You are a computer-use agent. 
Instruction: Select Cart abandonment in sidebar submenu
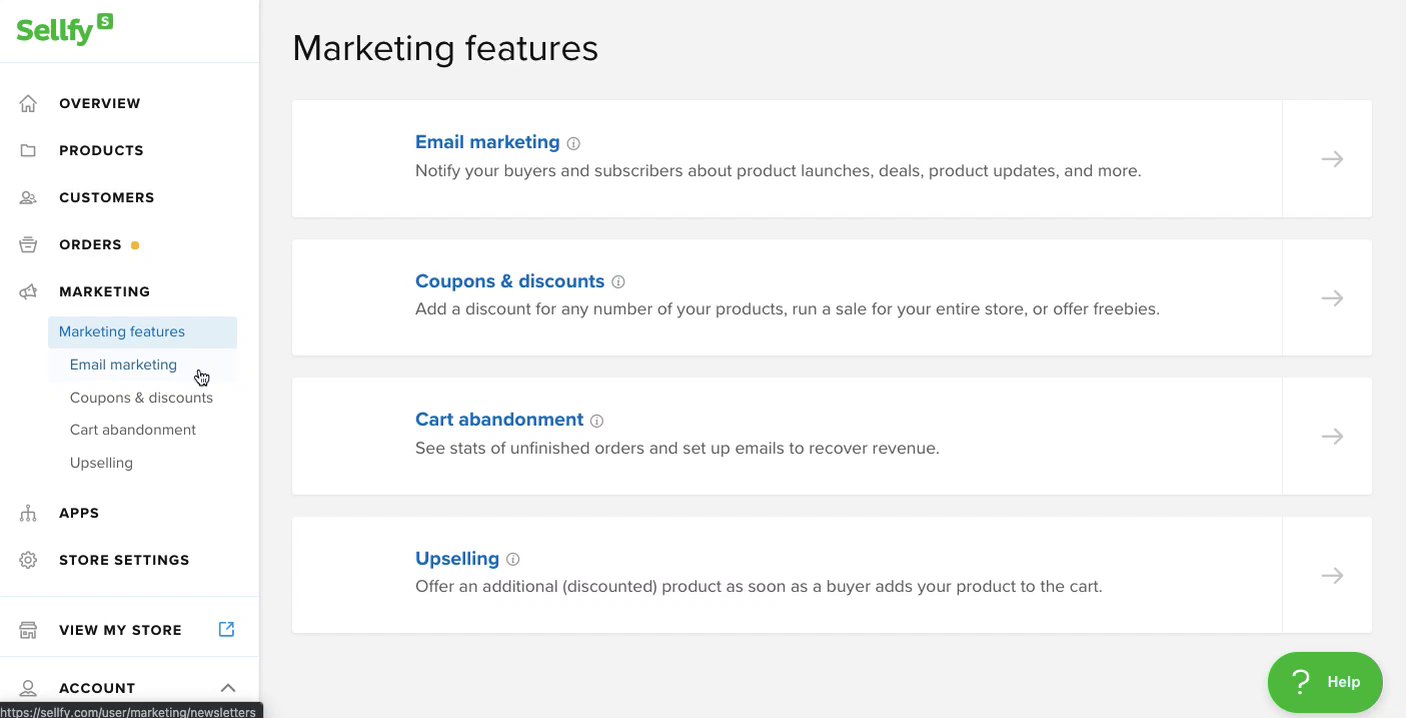[x=133, y=430]
